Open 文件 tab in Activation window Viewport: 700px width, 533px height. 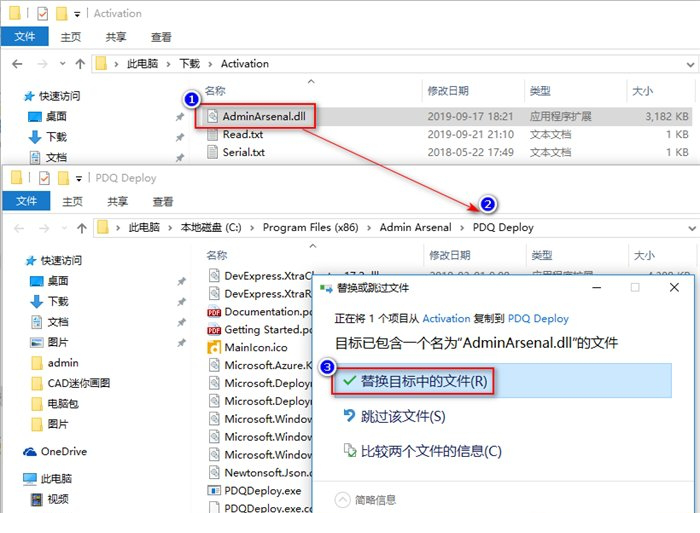point(25,36)
